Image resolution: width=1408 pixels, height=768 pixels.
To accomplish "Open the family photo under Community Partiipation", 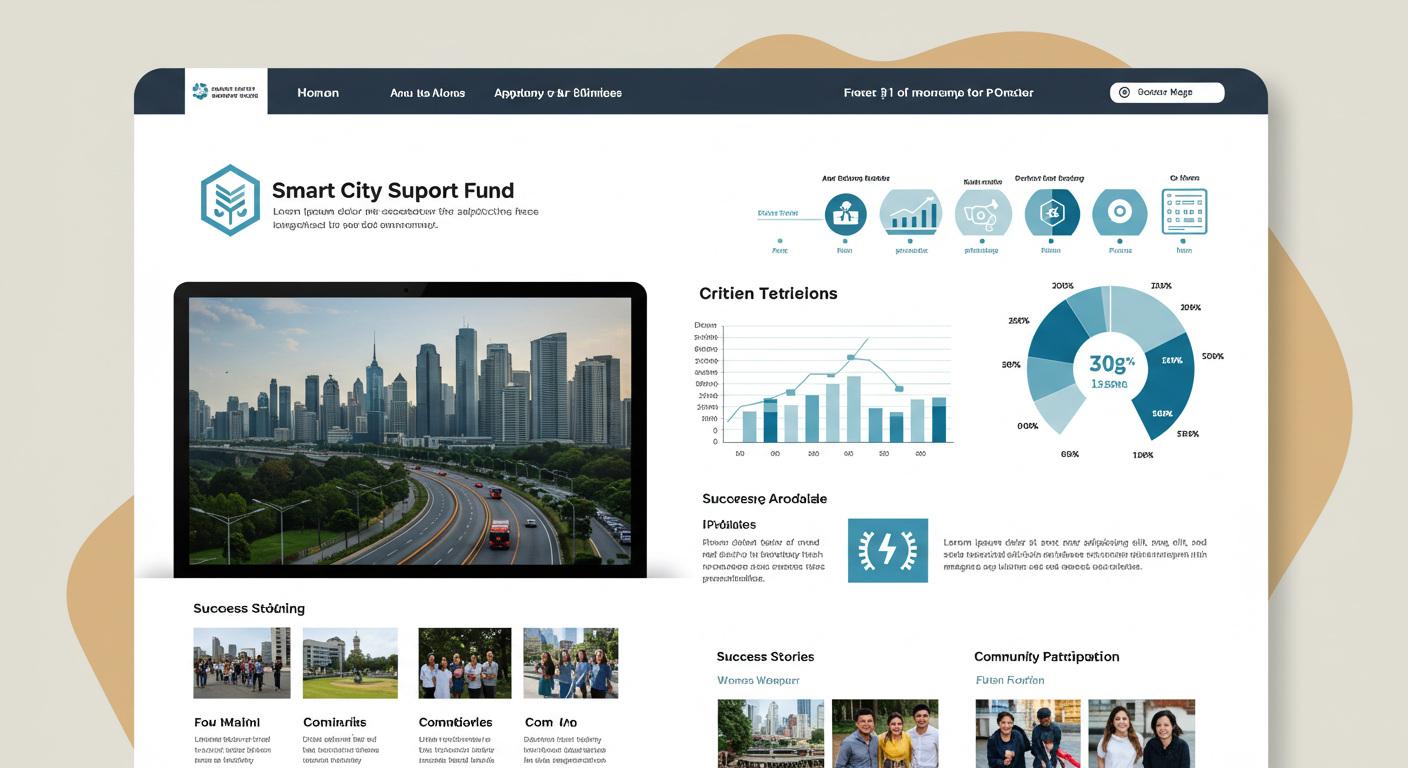I will (x=1028, y=733).
